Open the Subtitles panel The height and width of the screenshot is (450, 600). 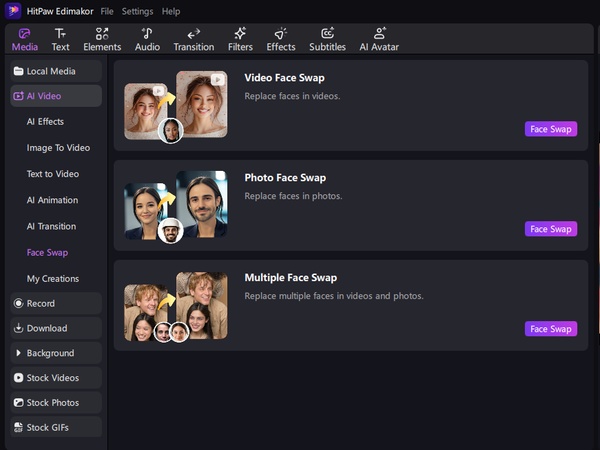[x=327, y=39]
